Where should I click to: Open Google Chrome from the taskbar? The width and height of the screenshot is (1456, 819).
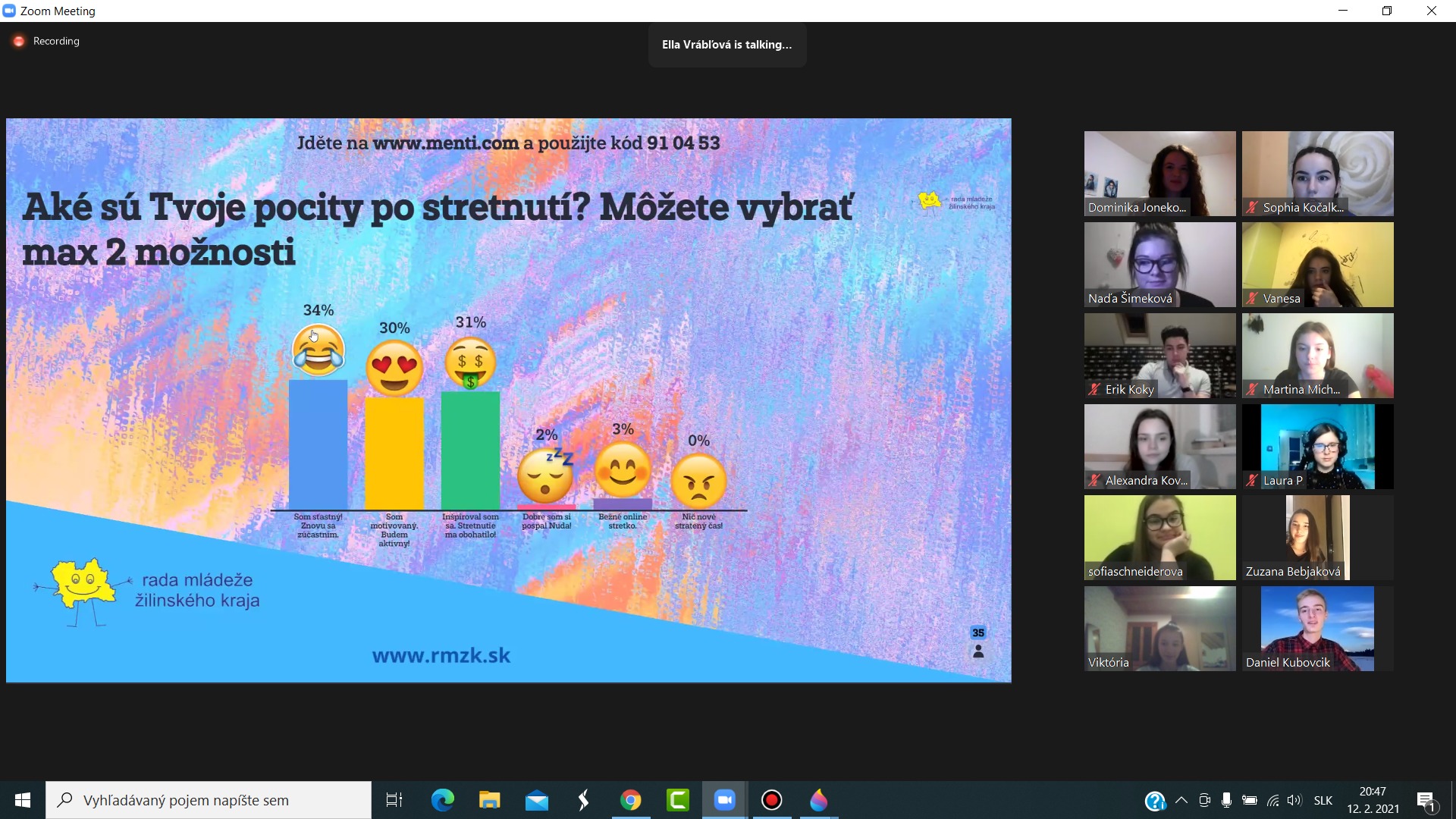(x=631, y=800)
